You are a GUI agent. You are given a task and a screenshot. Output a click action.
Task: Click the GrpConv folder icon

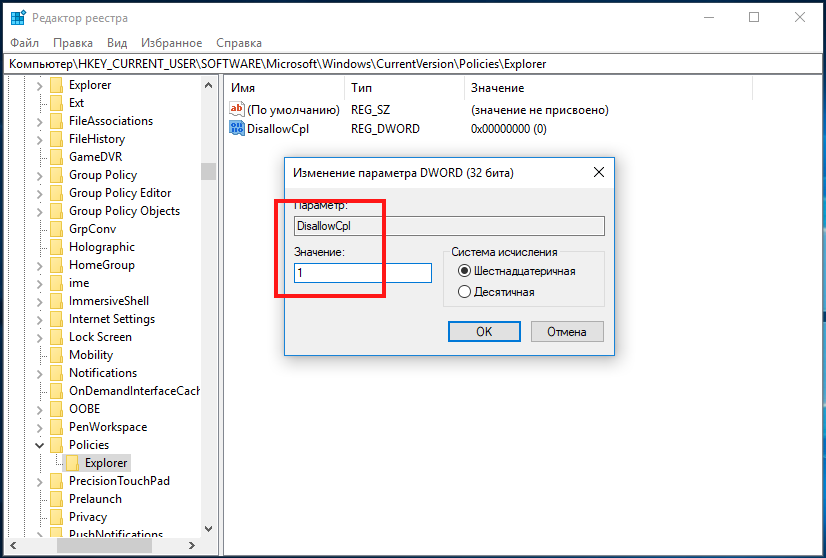click(56, 229)
